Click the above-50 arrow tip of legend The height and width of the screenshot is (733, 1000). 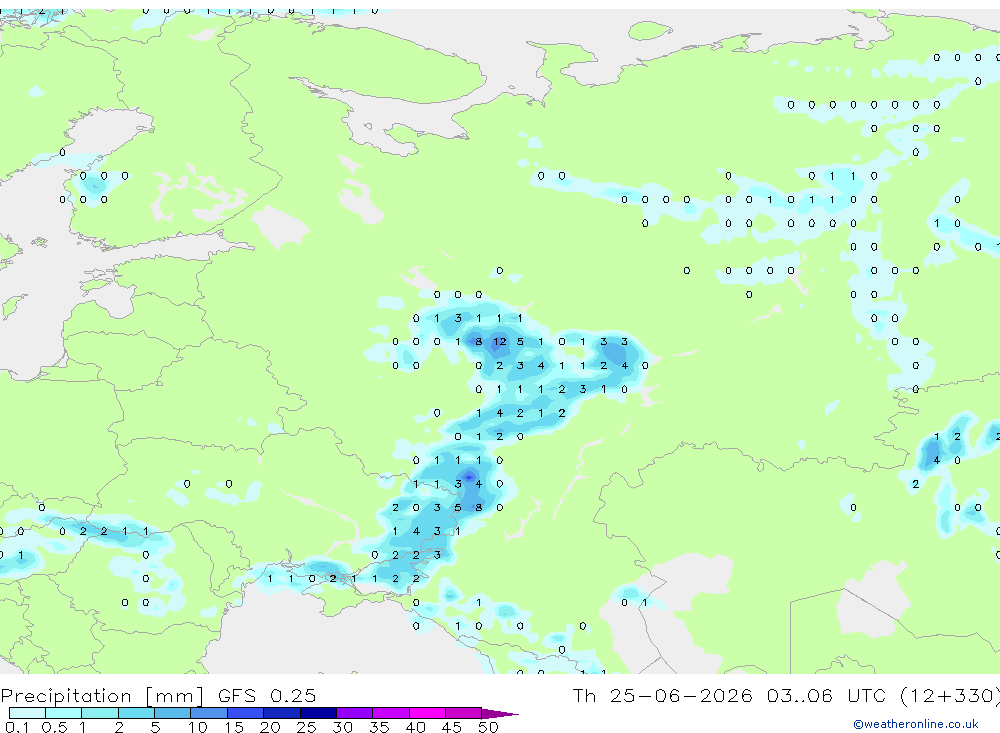pos(500,714)
